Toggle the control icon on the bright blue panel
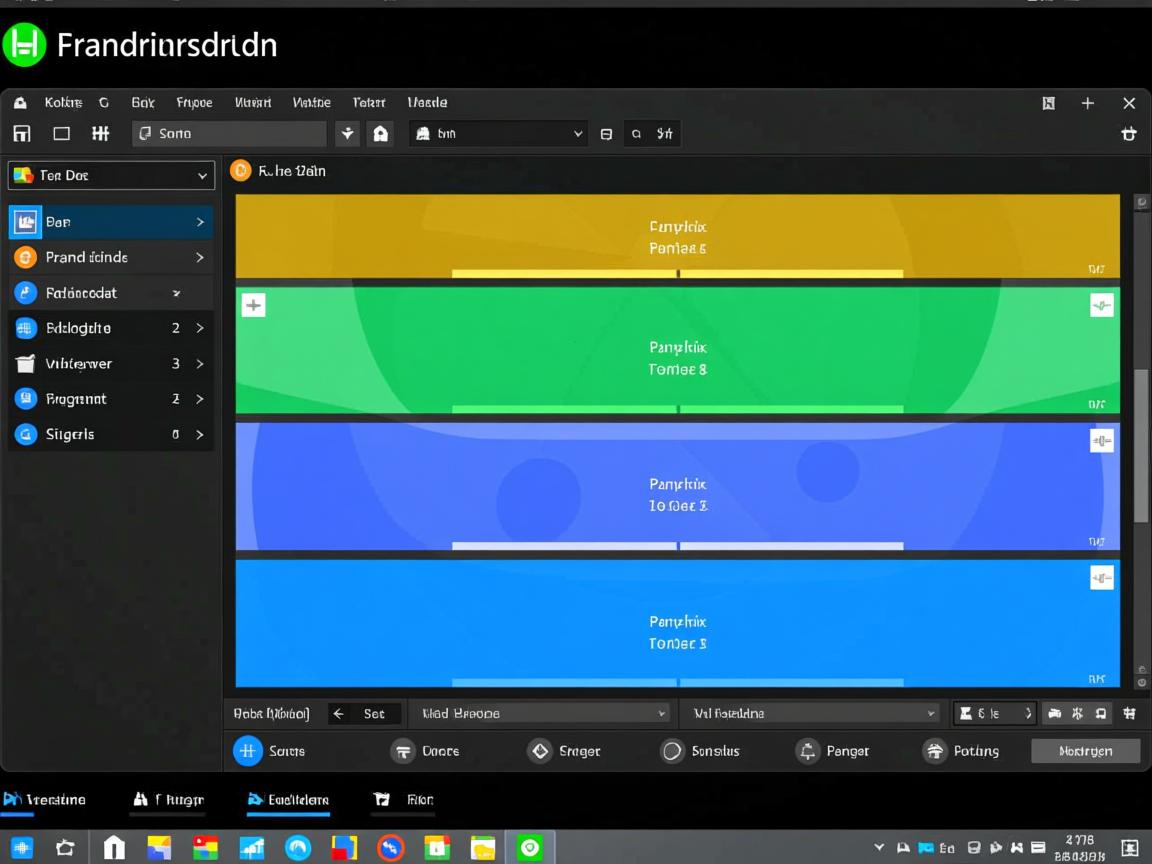This screenshot has width=1152, height=864. tap(1101, 578)
